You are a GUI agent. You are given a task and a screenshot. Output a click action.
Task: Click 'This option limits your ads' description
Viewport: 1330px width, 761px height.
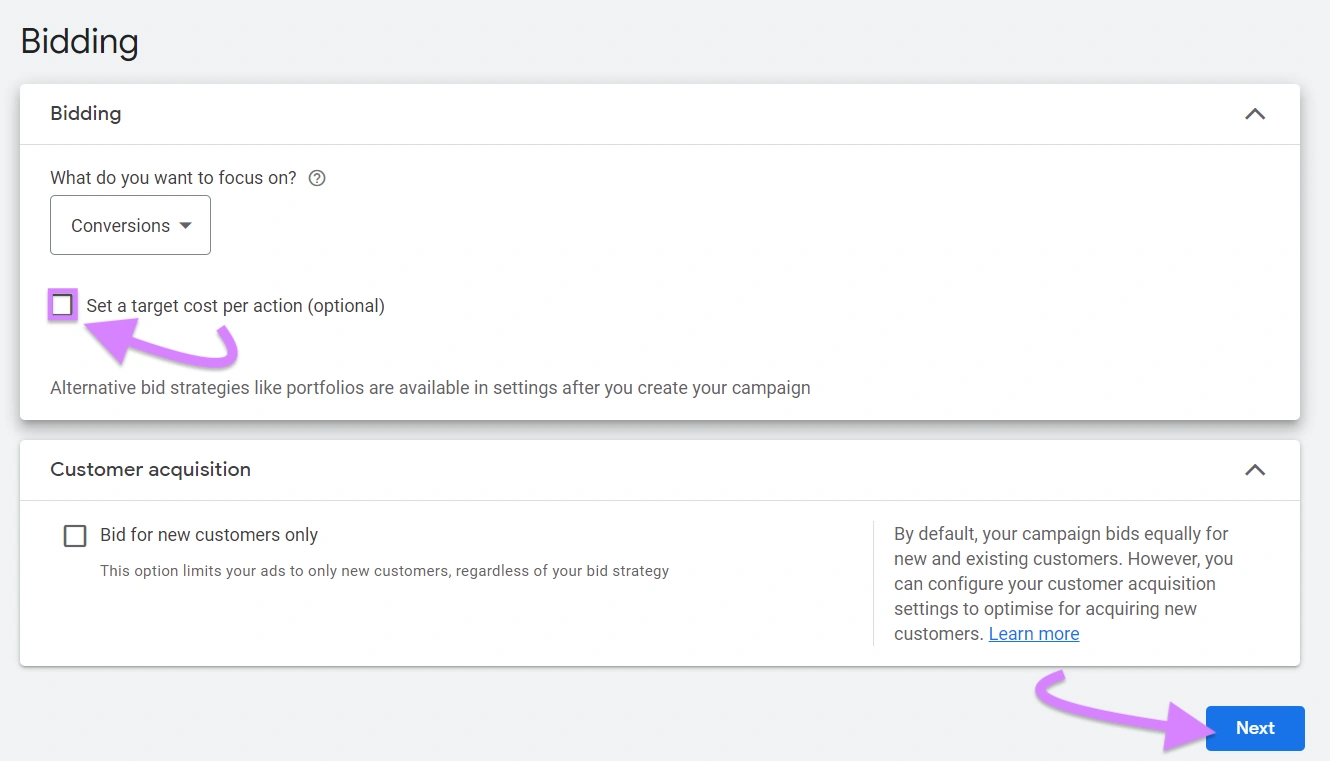tap(384, 571)
